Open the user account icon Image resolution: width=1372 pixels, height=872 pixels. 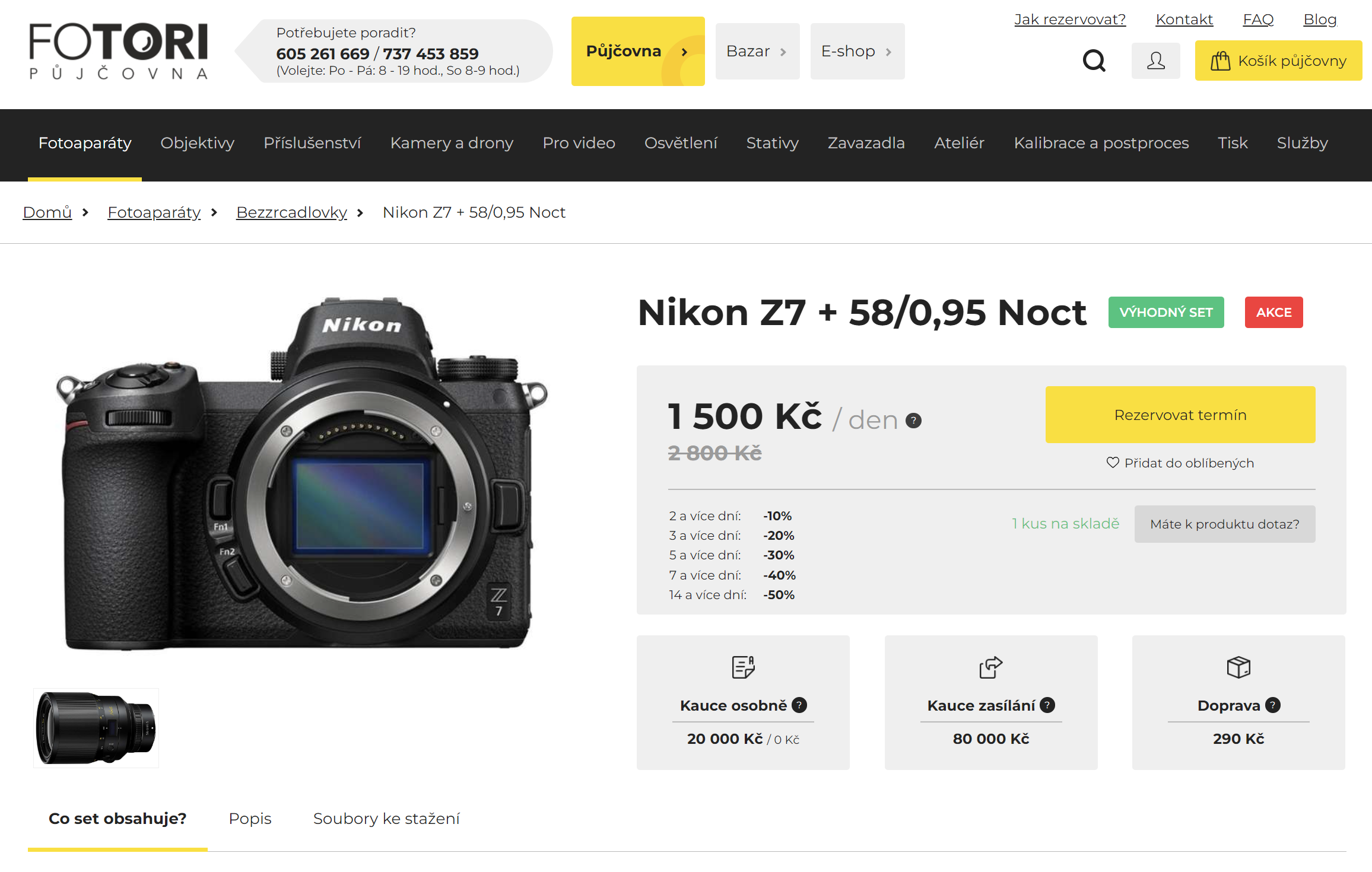click(x=1155, y=61)
